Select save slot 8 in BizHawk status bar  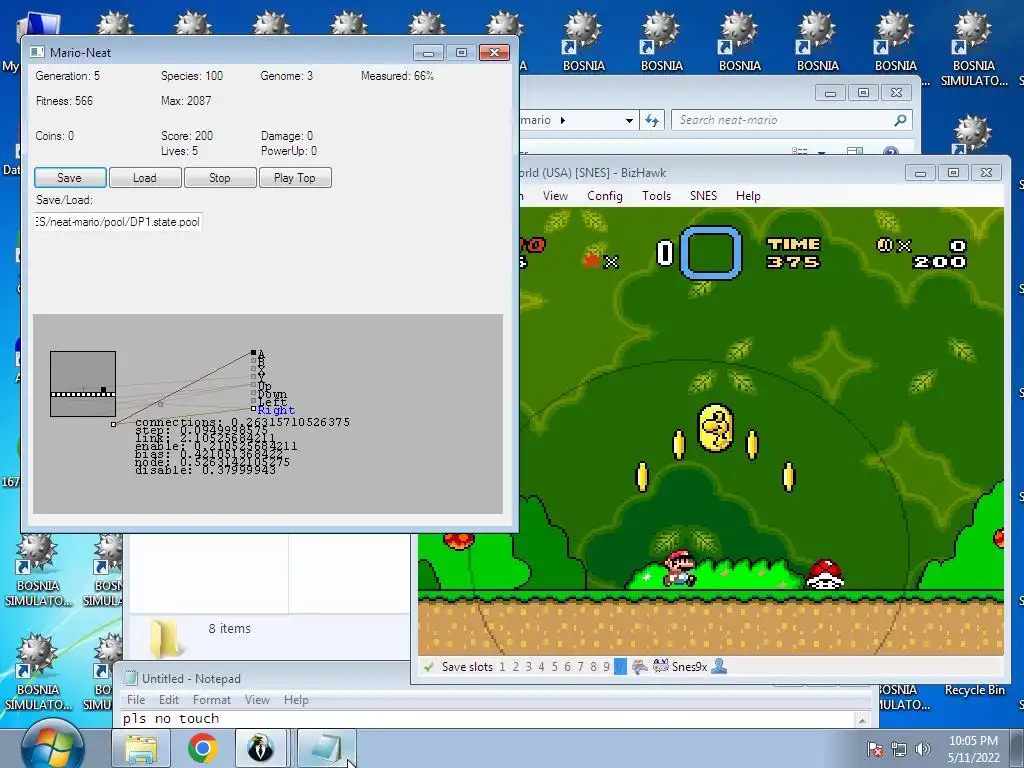594,667
